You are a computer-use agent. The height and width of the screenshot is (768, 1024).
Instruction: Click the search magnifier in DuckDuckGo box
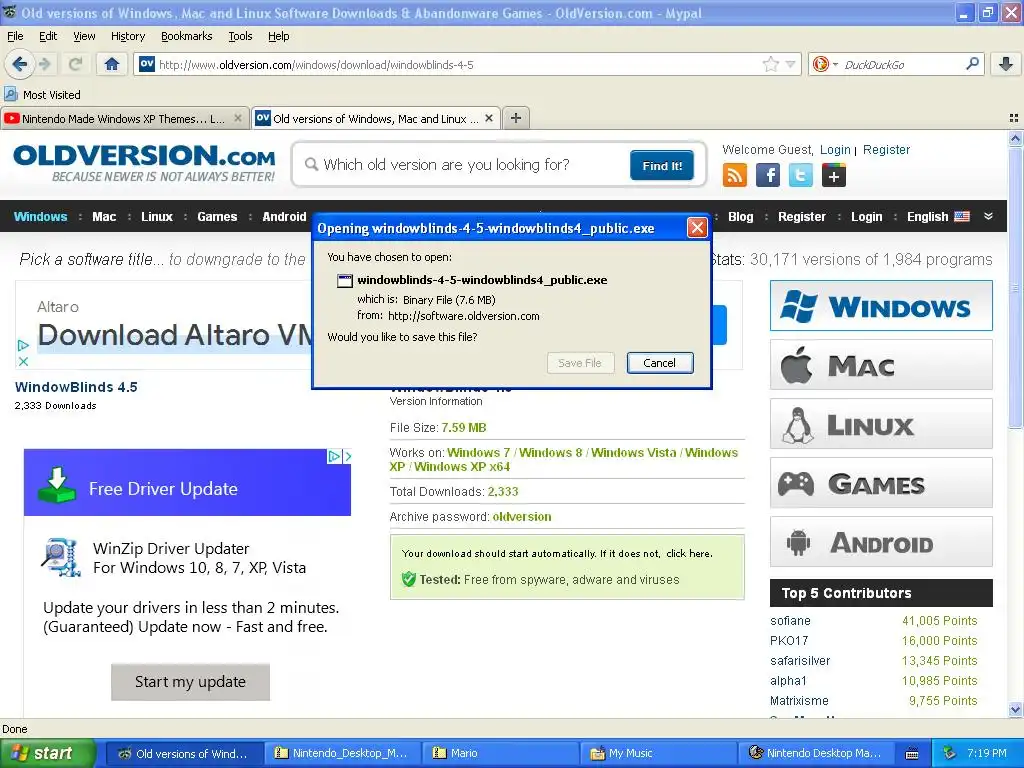(972, 64)
